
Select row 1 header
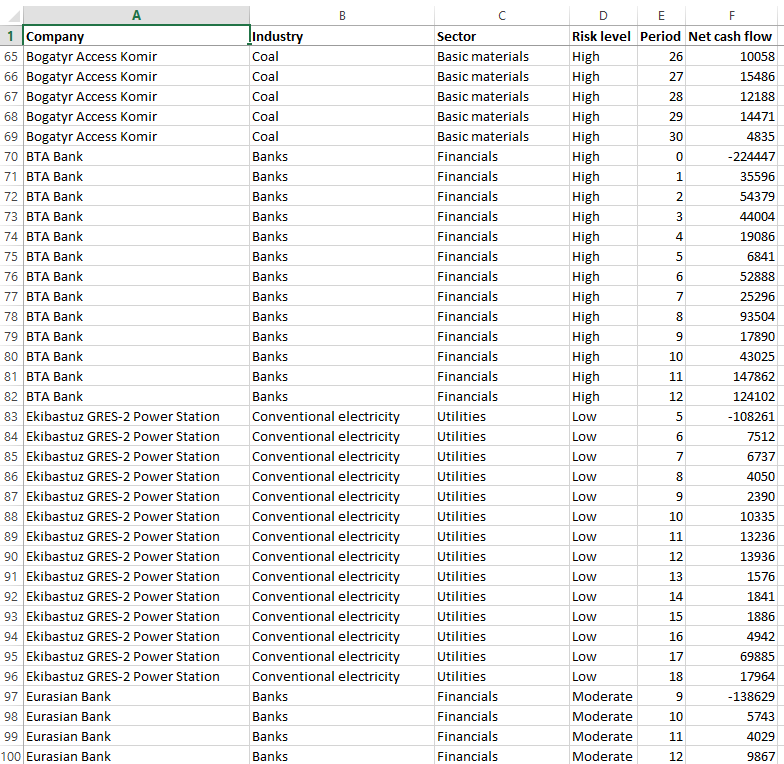11,36
